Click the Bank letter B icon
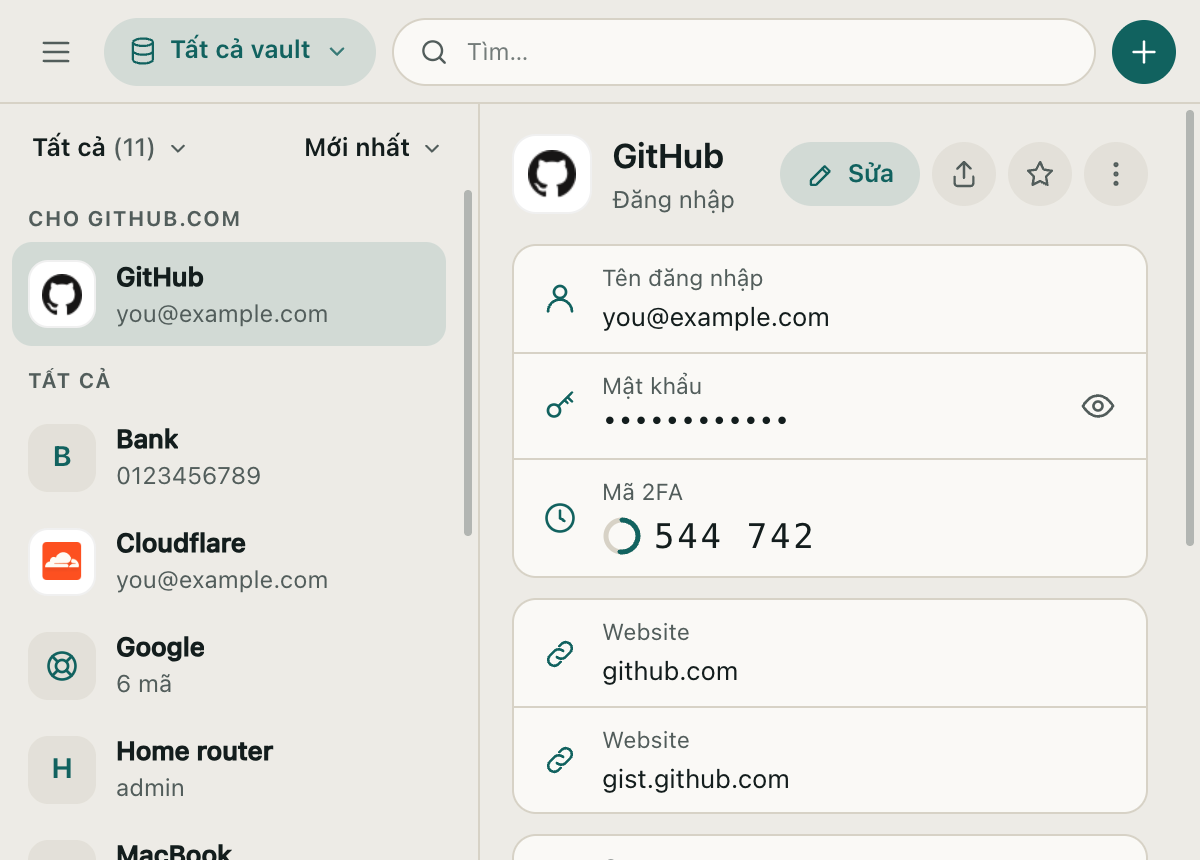 coord(62,458)
